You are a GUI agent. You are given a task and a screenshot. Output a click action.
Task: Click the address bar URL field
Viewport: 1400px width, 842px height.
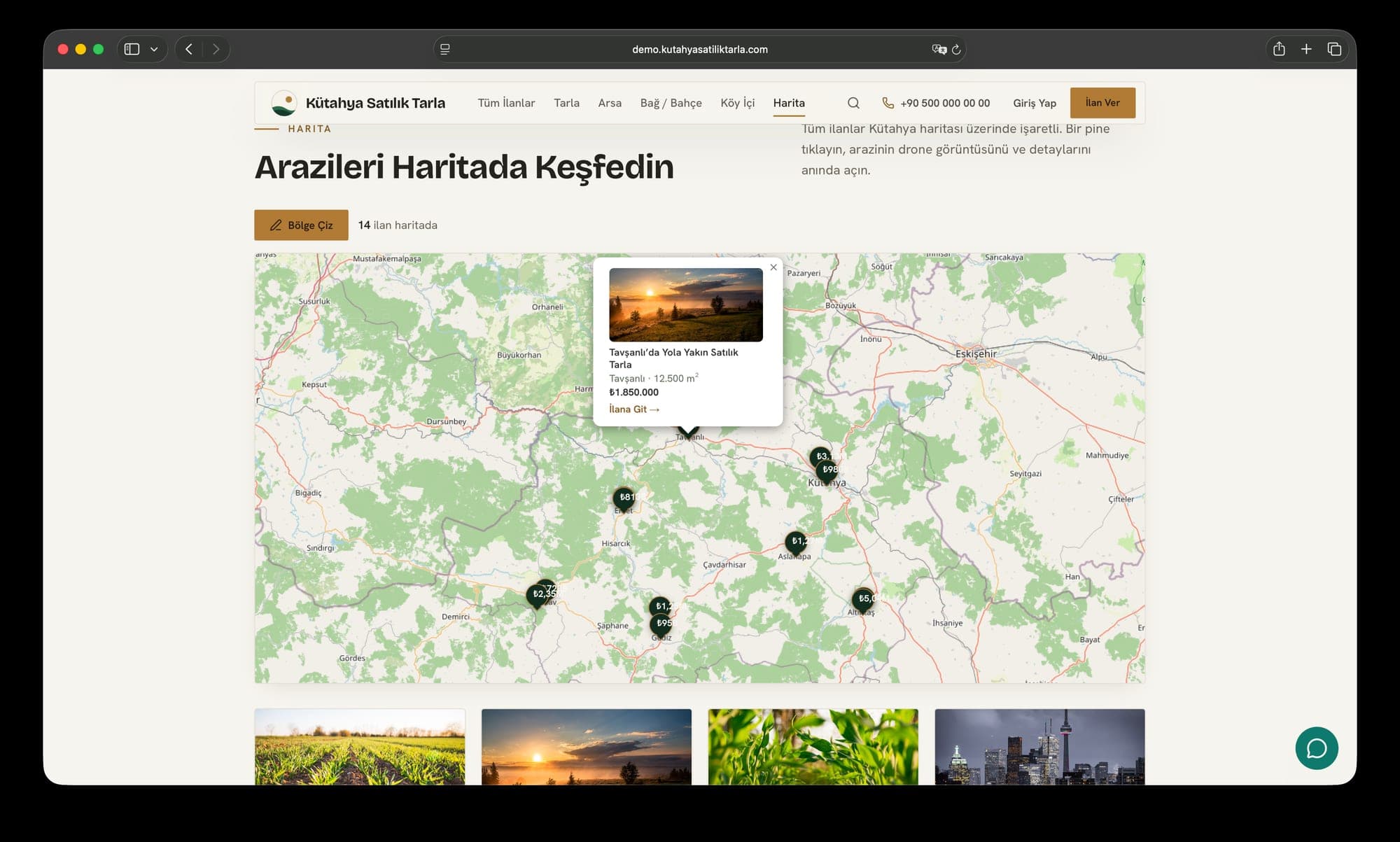click(x=700, y=49)
